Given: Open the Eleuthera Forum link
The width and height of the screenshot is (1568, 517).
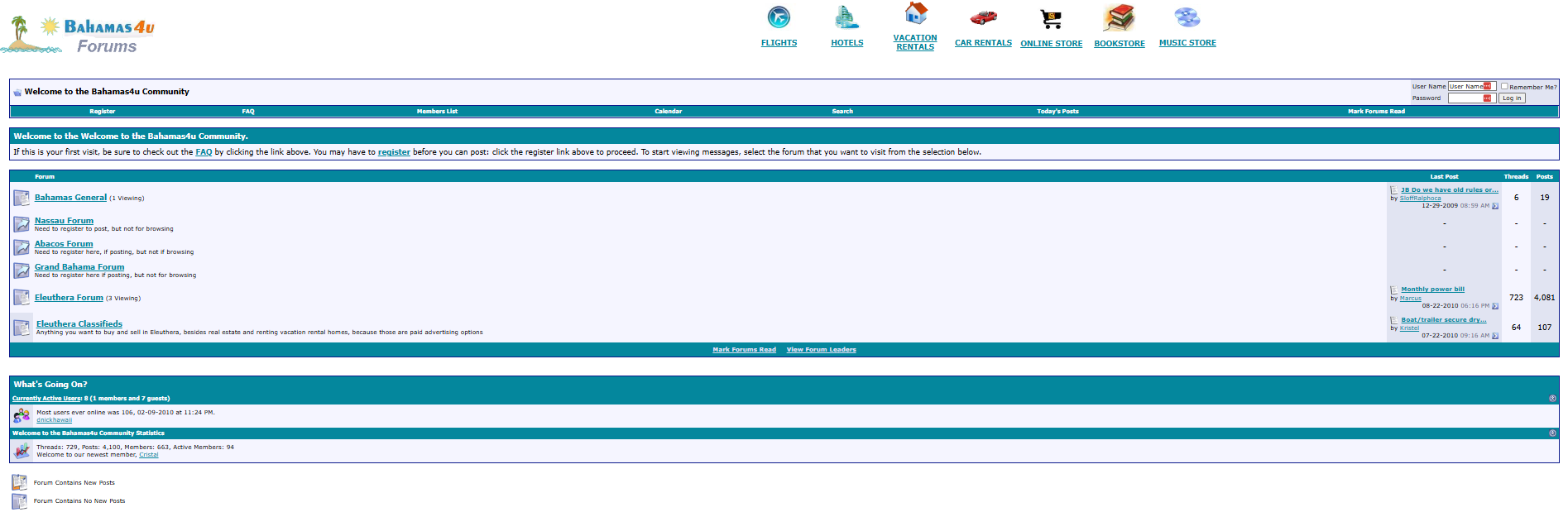Looking at the screenshot, I should coord(69,298).
